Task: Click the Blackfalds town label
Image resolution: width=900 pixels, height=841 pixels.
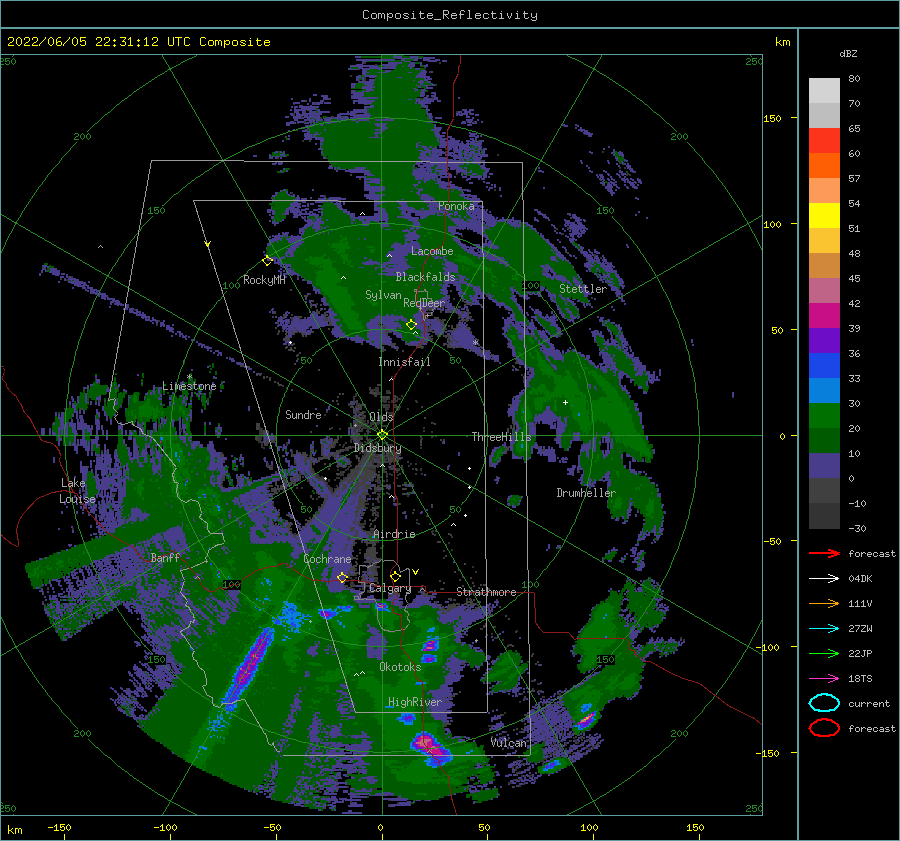Action: pyautogui.click(x=425, y=277)
